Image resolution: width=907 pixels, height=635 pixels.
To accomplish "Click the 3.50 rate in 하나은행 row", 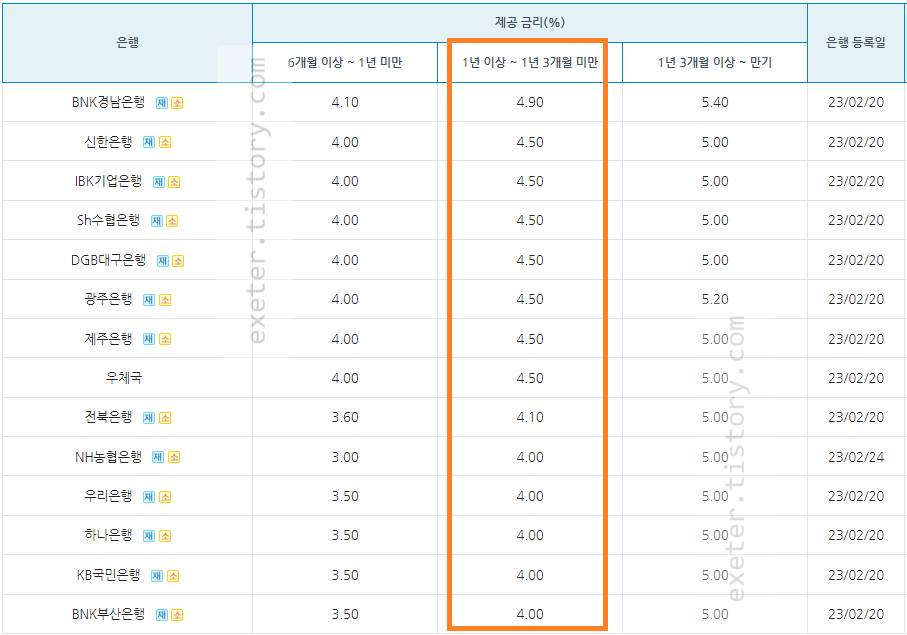I will click(345, 536).
